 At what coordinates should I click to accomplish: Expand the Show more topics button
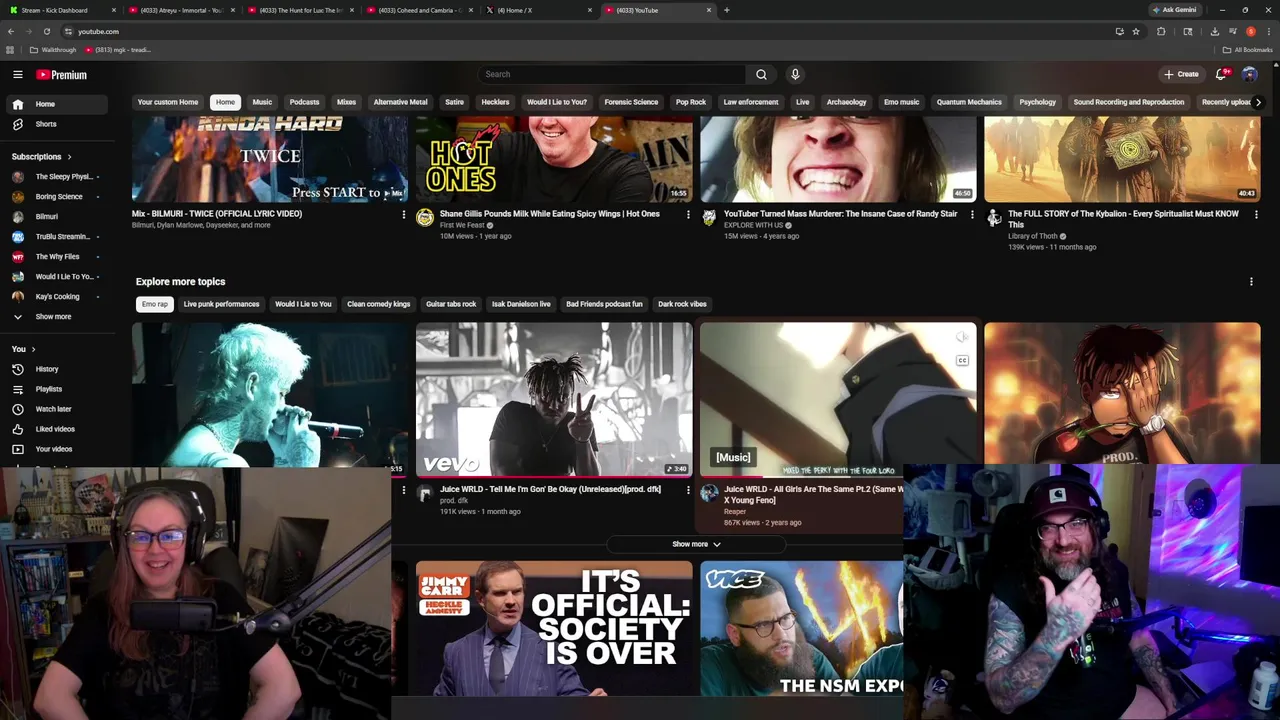(696, 544)
